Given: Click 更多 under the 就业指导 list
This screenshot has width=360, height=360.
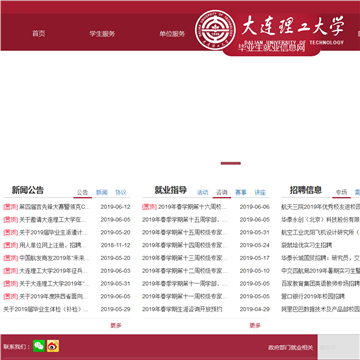Looking at the screenshot, I should (x=255, y=325).
